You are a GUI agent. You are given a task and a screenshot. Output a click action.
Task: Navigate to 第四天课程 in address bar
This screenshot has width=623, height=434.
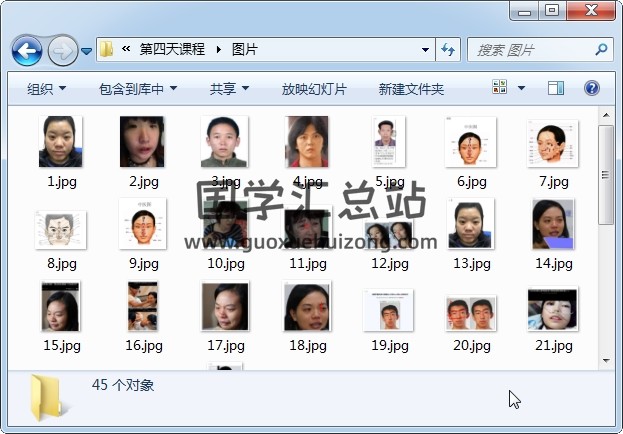[172, 49]
